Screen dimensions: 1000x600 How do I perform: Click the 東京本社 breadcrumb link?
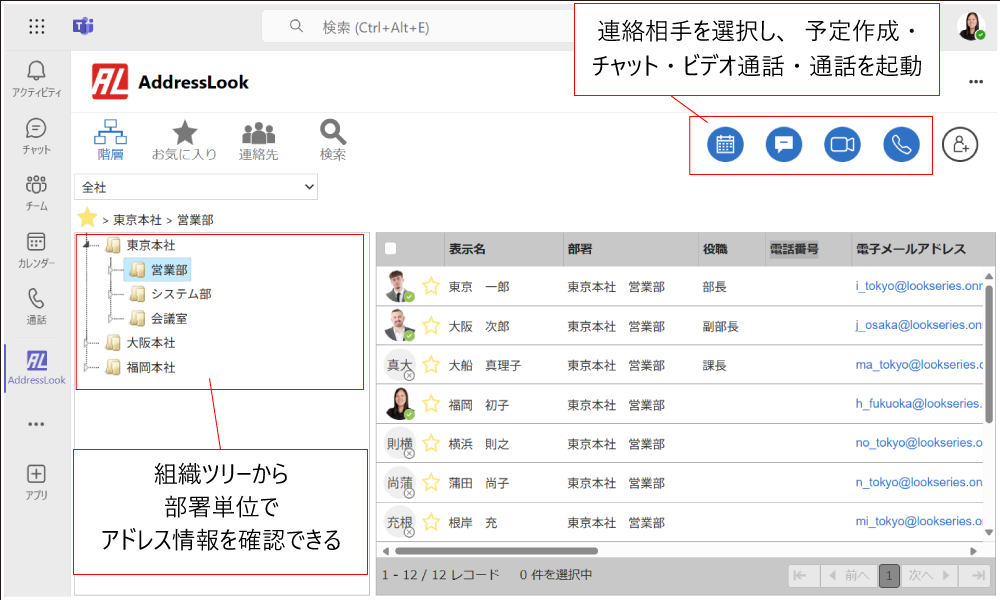[x=138, y=220]
